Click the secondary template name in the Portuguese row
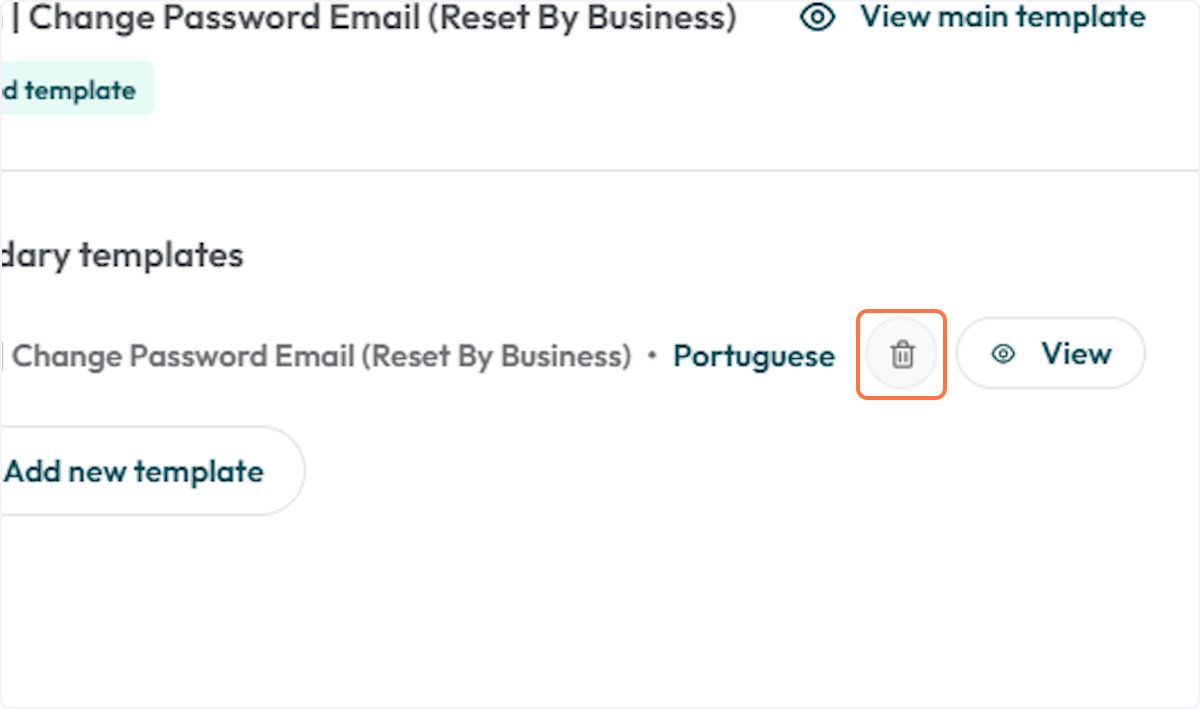The width and height of the screenshot is (1200, 709). [320, 356]
